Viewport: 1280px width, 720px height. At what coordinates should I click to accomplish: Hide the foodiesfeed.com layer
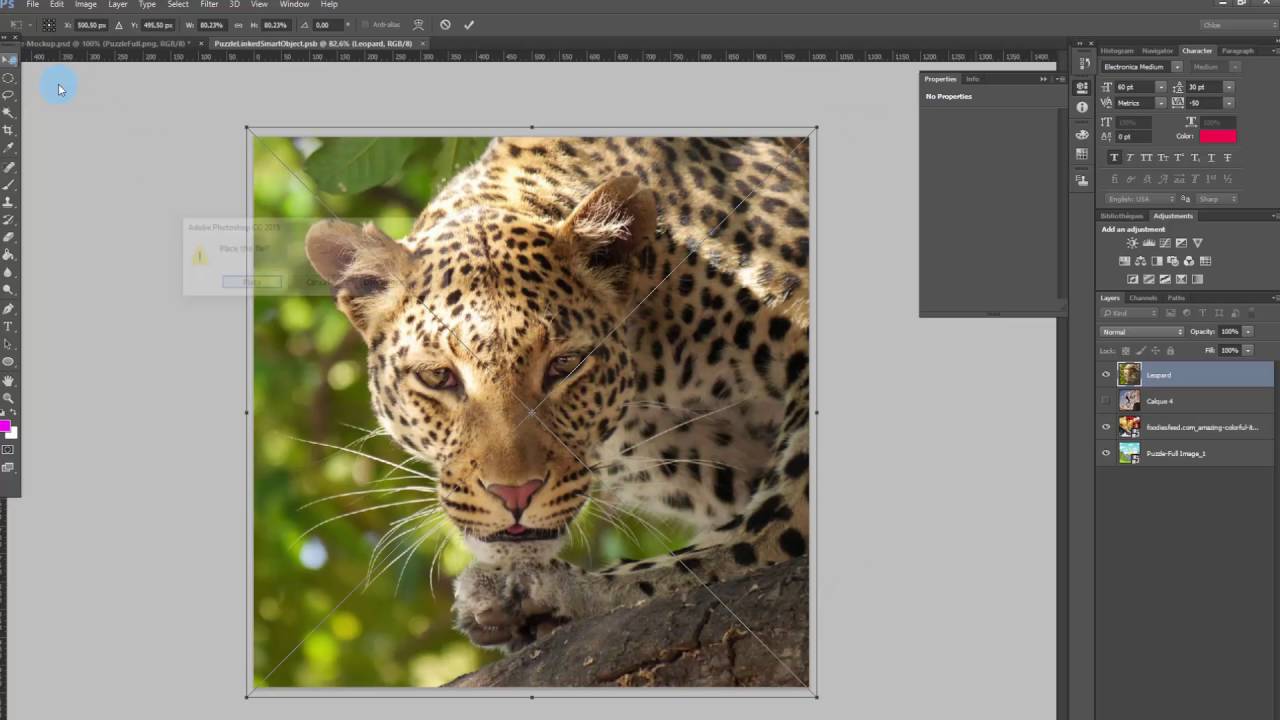pyautogui.click(x=1106, y=427)
